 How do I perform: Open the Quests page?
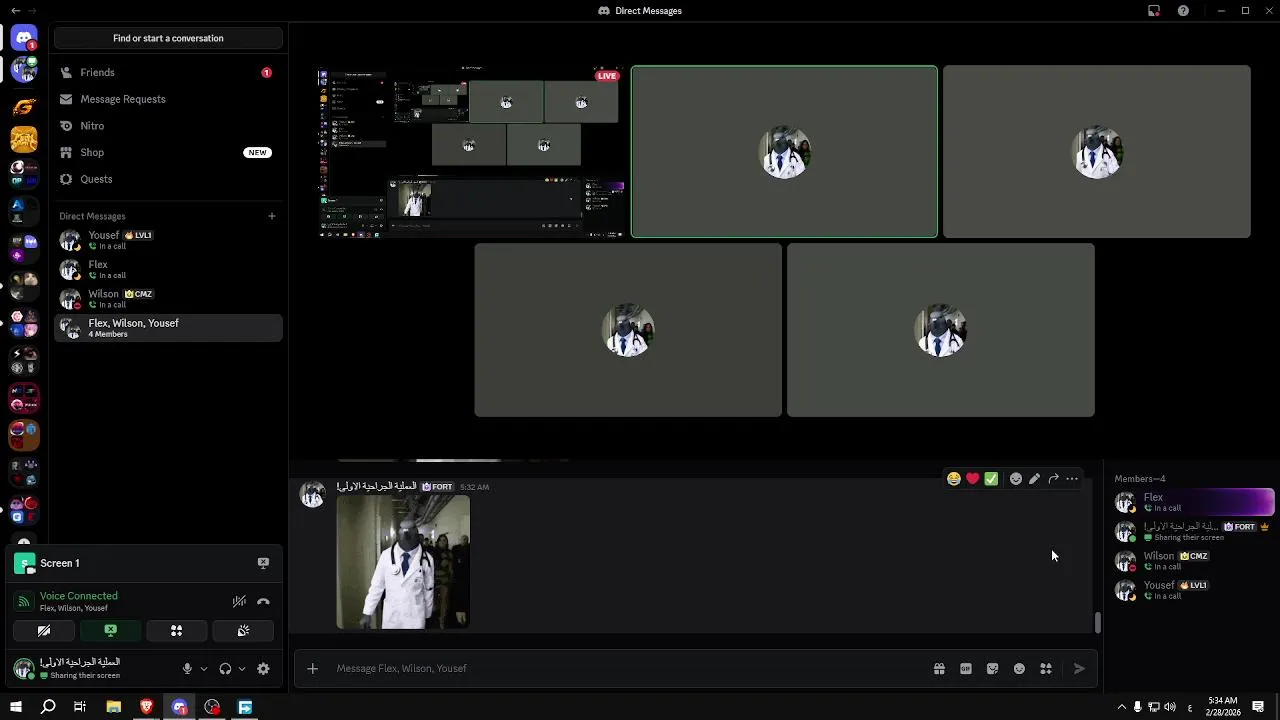[x=168, y=179]
